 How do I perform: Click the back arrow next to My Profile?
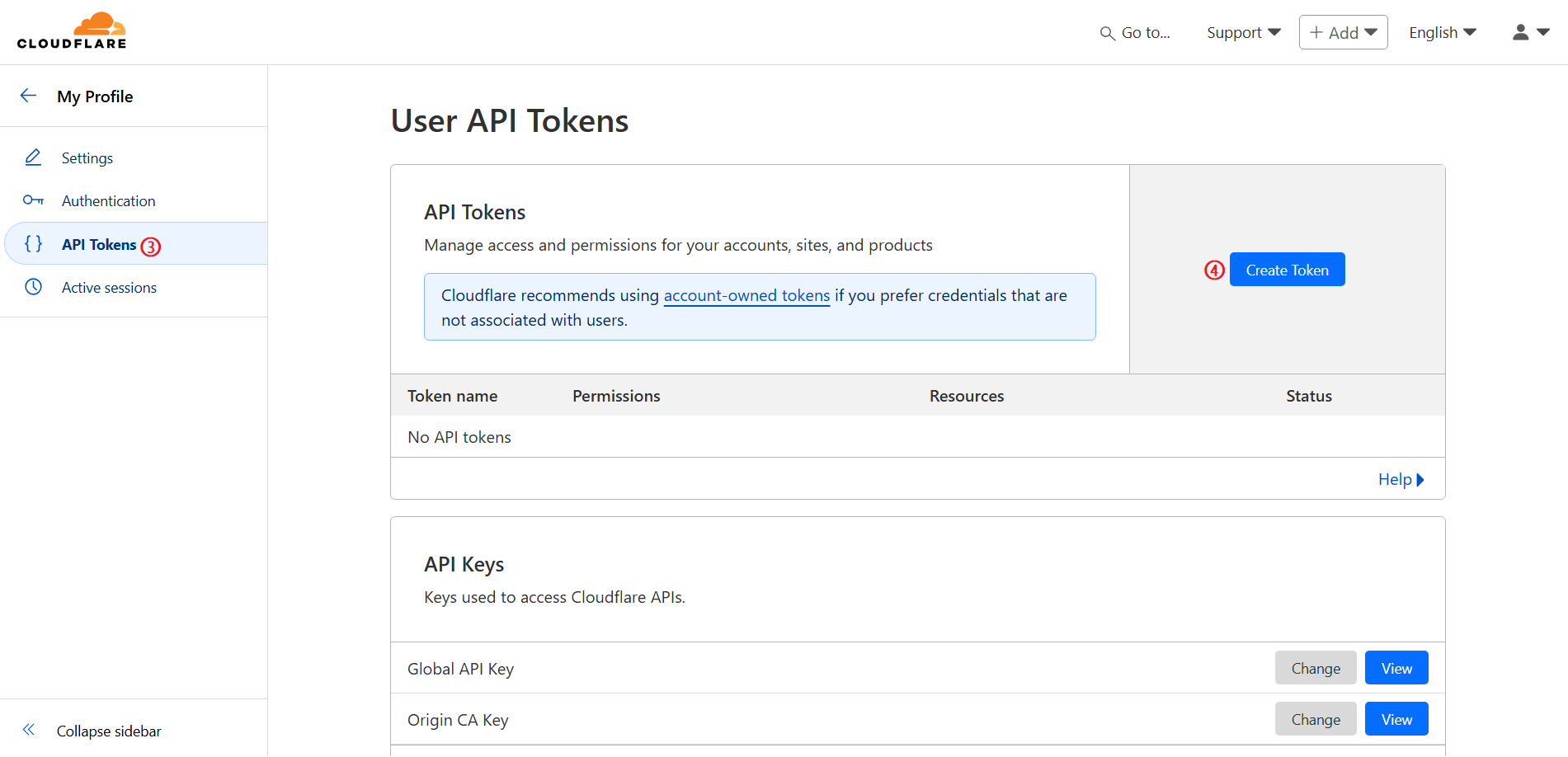(x=28, y=96)
